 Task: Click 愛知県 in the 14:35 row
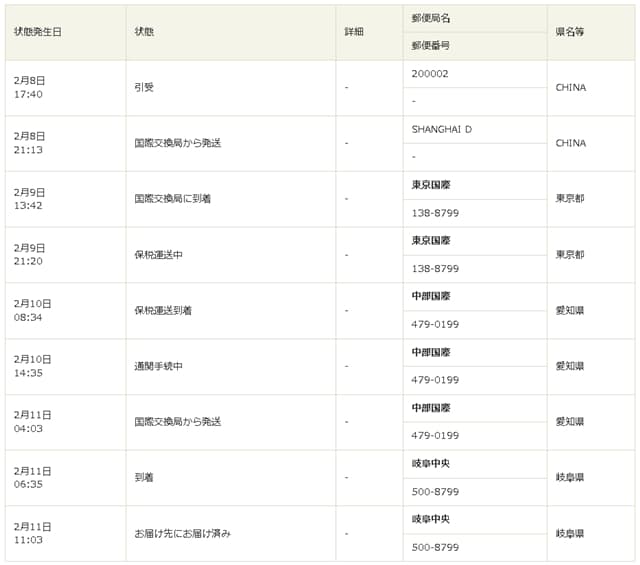click(x=570, y=366)
